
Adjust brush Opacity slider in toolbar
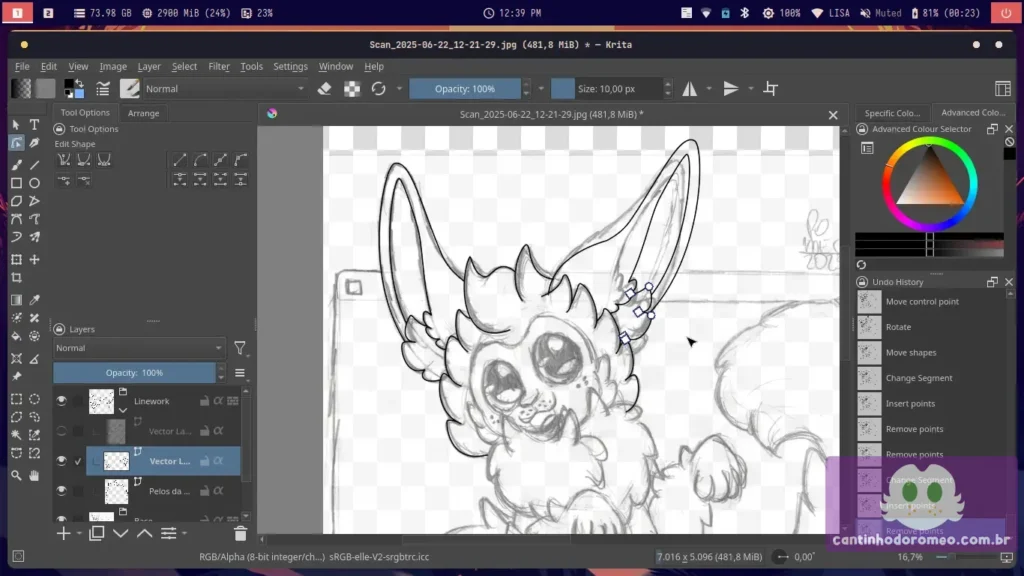[x=465, y=89]
